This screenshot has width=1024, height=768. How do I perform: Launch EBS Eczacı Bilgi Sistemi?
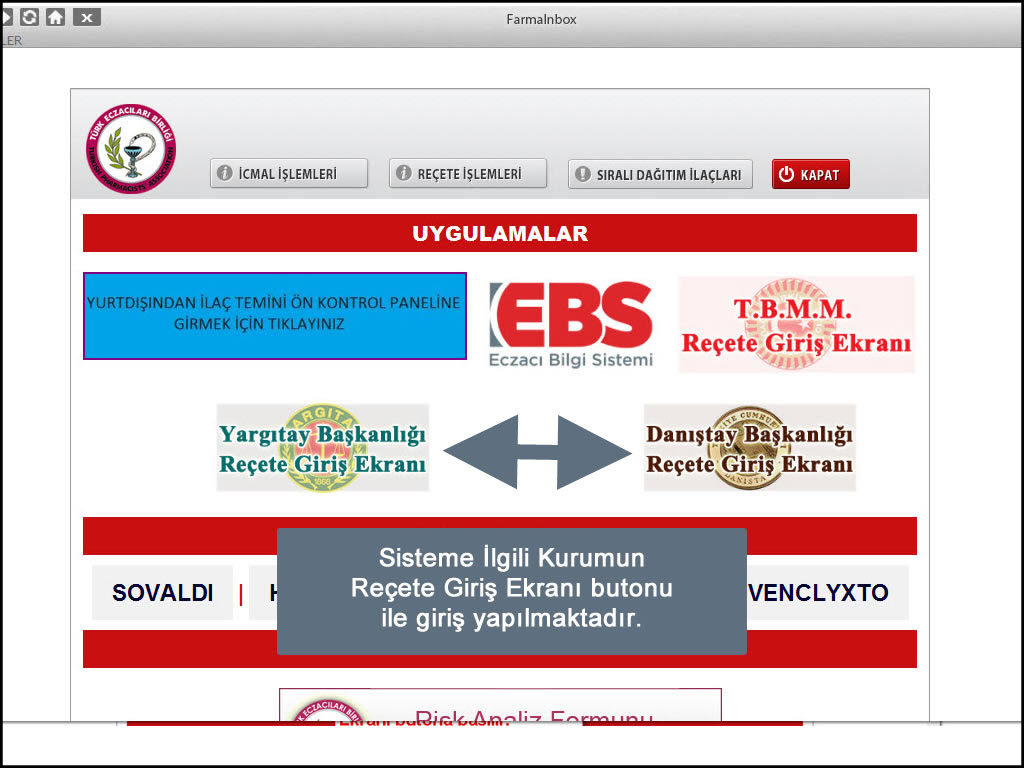[571, 325]
